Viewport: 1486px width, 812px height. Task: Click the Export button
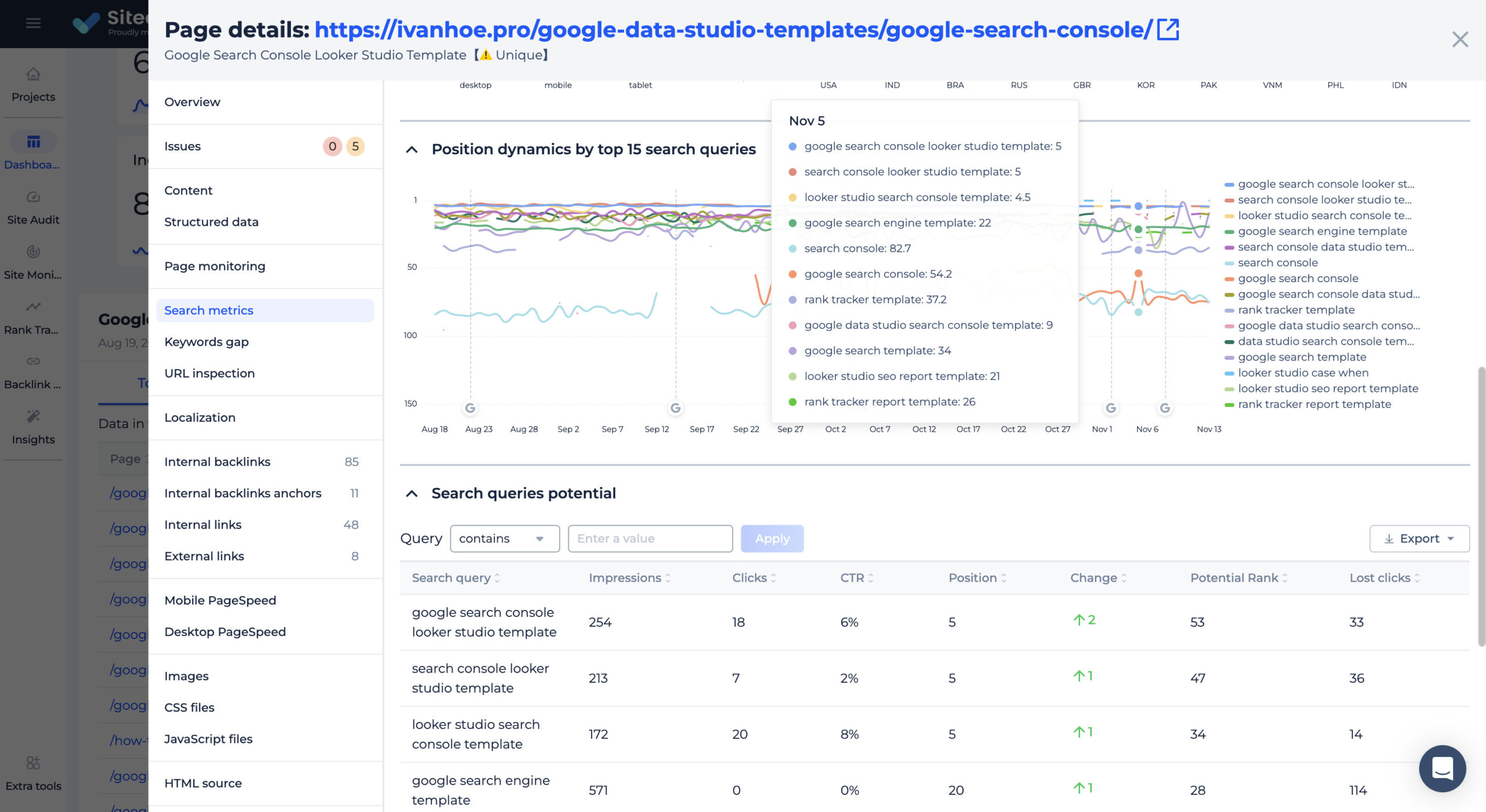pos(1419,539)
